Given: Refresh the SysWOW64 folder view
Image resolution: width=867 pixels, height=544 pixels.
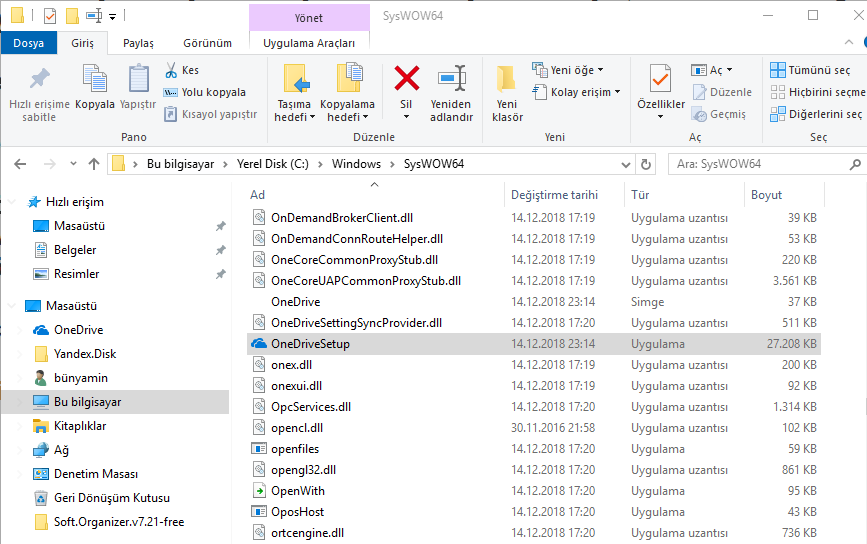Looking at the screenshot, I should pyautogui.click(x=645, y=164).
